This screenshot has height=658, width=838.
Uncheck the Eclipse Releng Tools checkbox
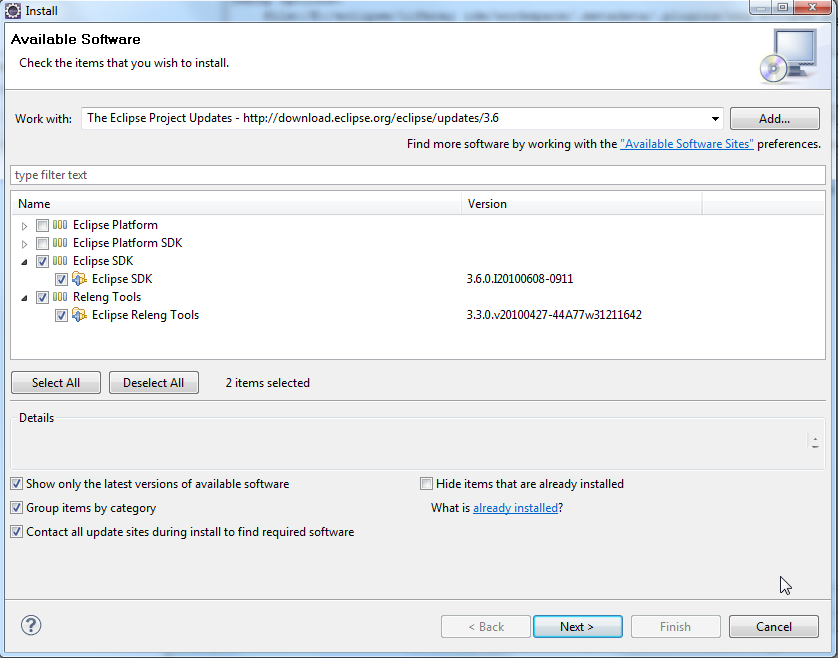[x=62, y=315]
